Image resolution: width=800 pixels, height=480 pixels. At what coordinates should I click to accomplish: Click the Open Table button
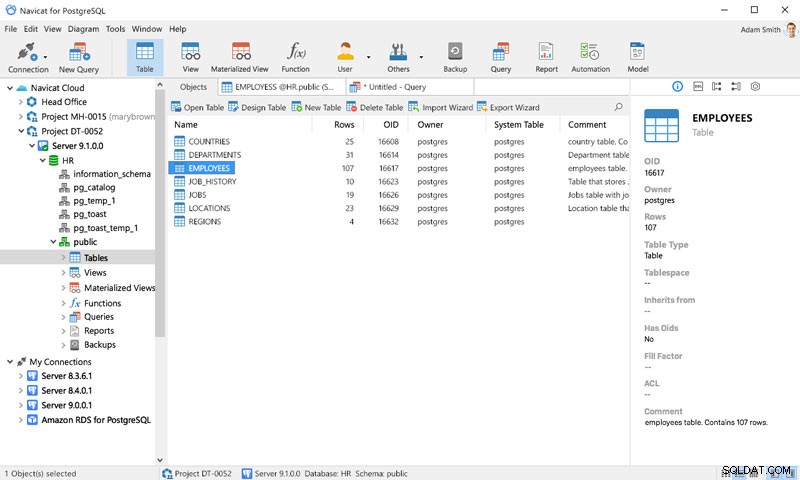[197, 107]
